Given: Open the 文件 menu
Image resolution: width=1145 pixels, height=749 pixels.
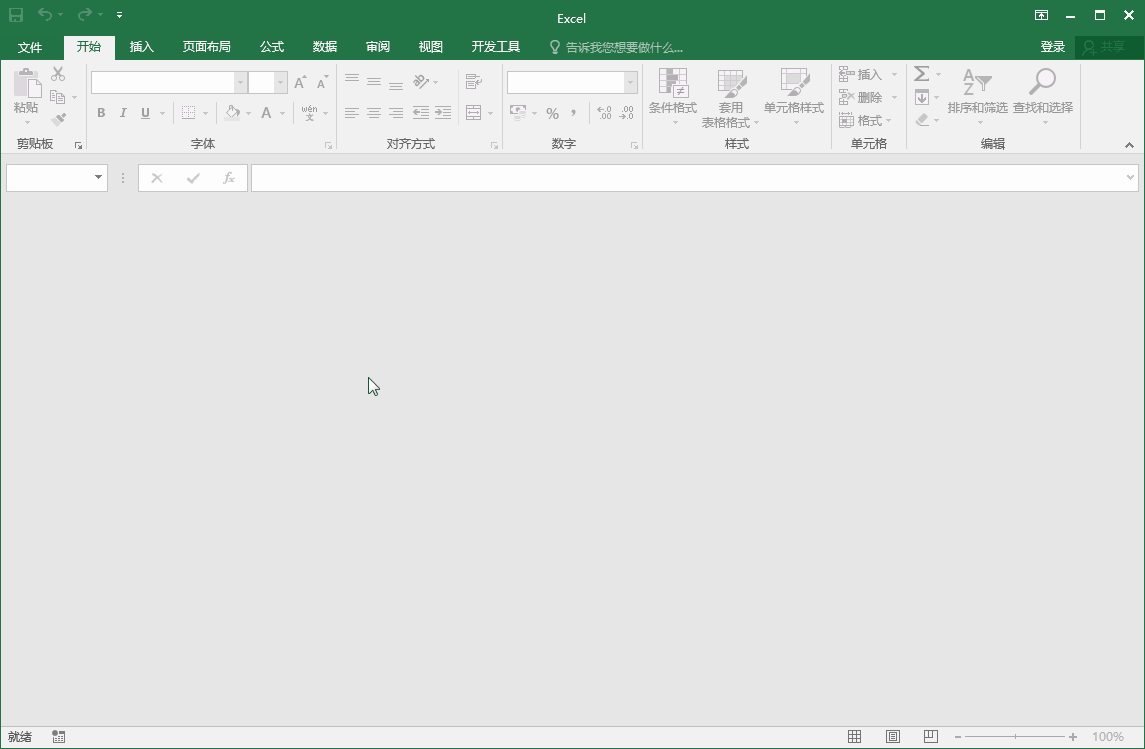Looking at the screenshot, I should 30,46.
